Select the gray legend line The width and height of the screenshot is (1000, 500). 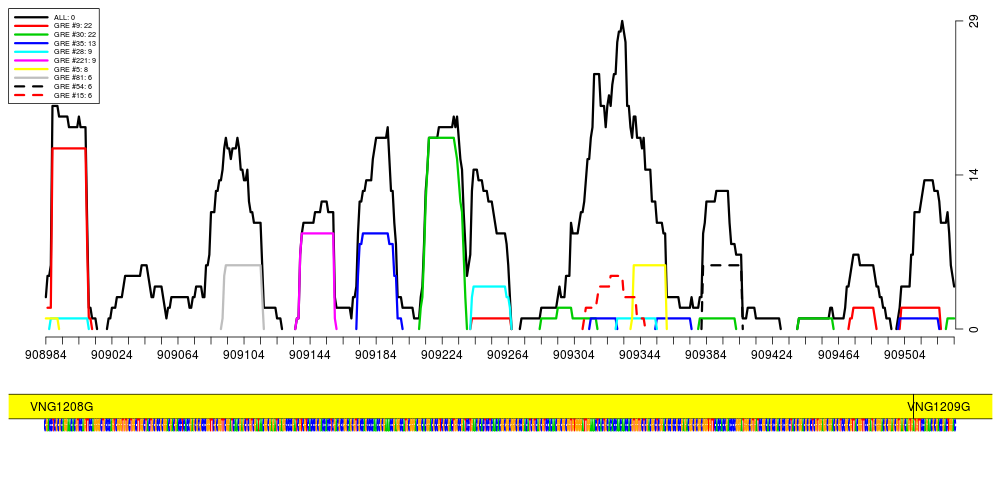[31, 77]
